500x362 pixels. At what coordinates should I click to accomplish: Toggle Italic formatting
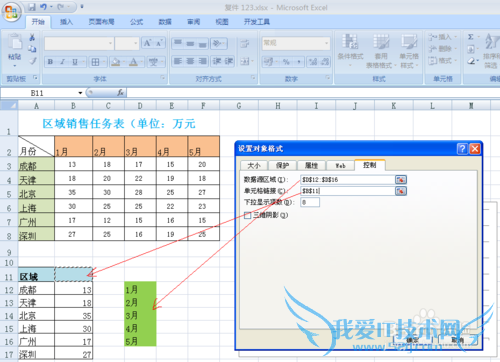(62, 62)
